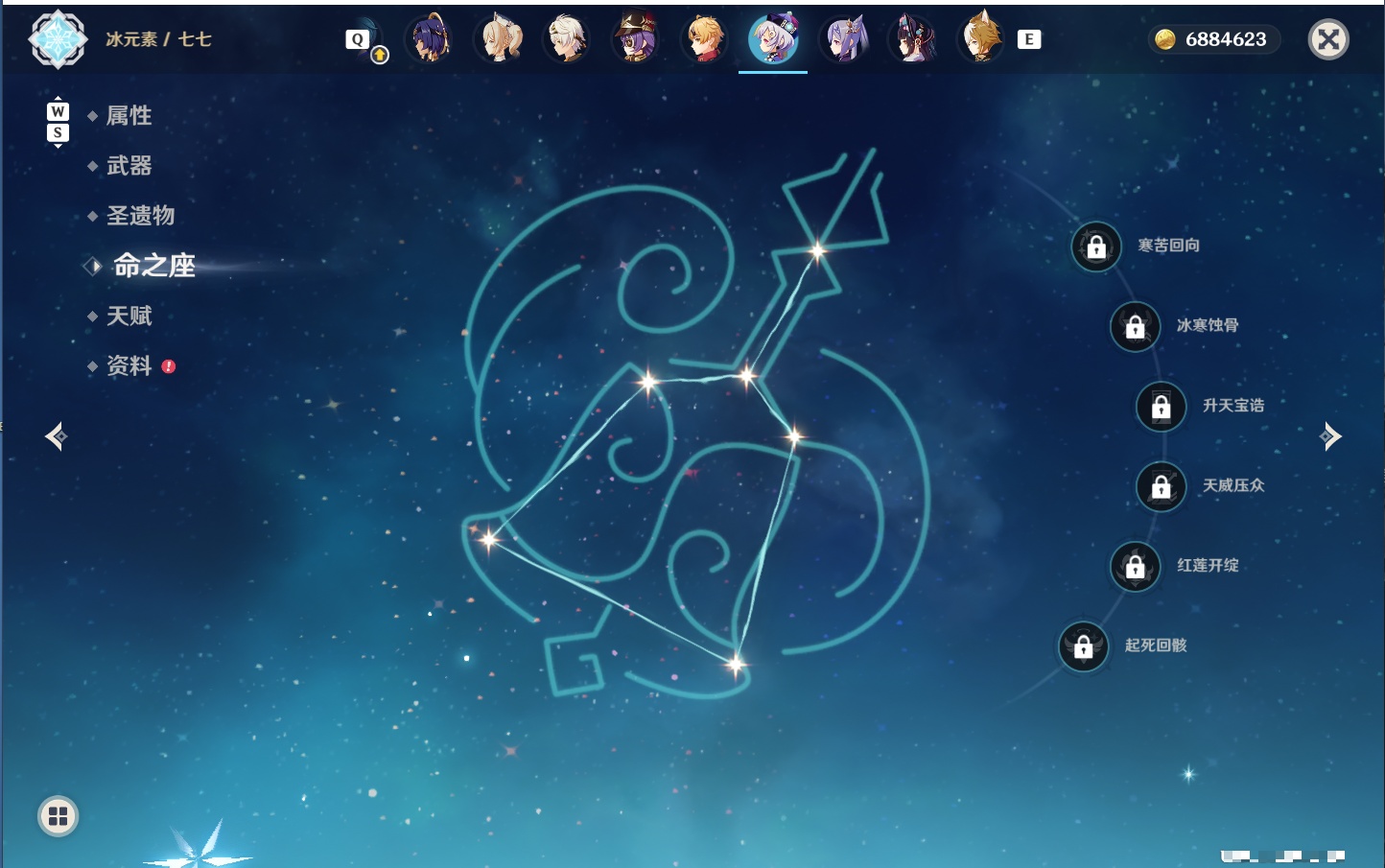Click the Mora balance 6884623
The image size is (1385, 868).
(1213, 39)
